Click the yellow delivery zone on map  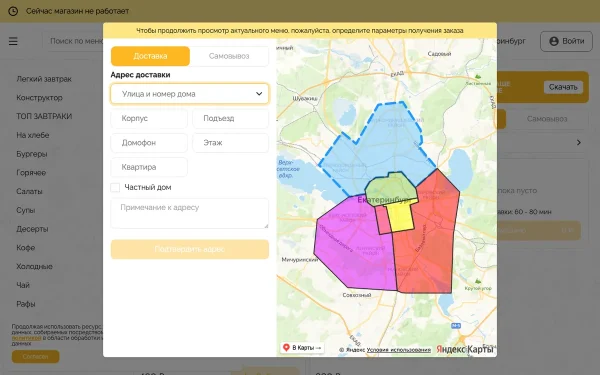pos(400,217)
